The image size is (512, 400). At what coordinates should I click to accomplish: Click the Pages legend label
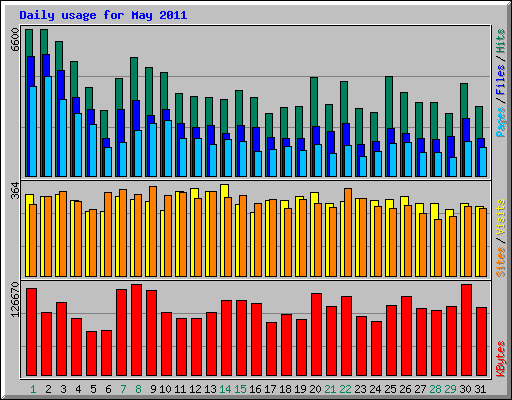pyautogui.click(x=500, y=122)
